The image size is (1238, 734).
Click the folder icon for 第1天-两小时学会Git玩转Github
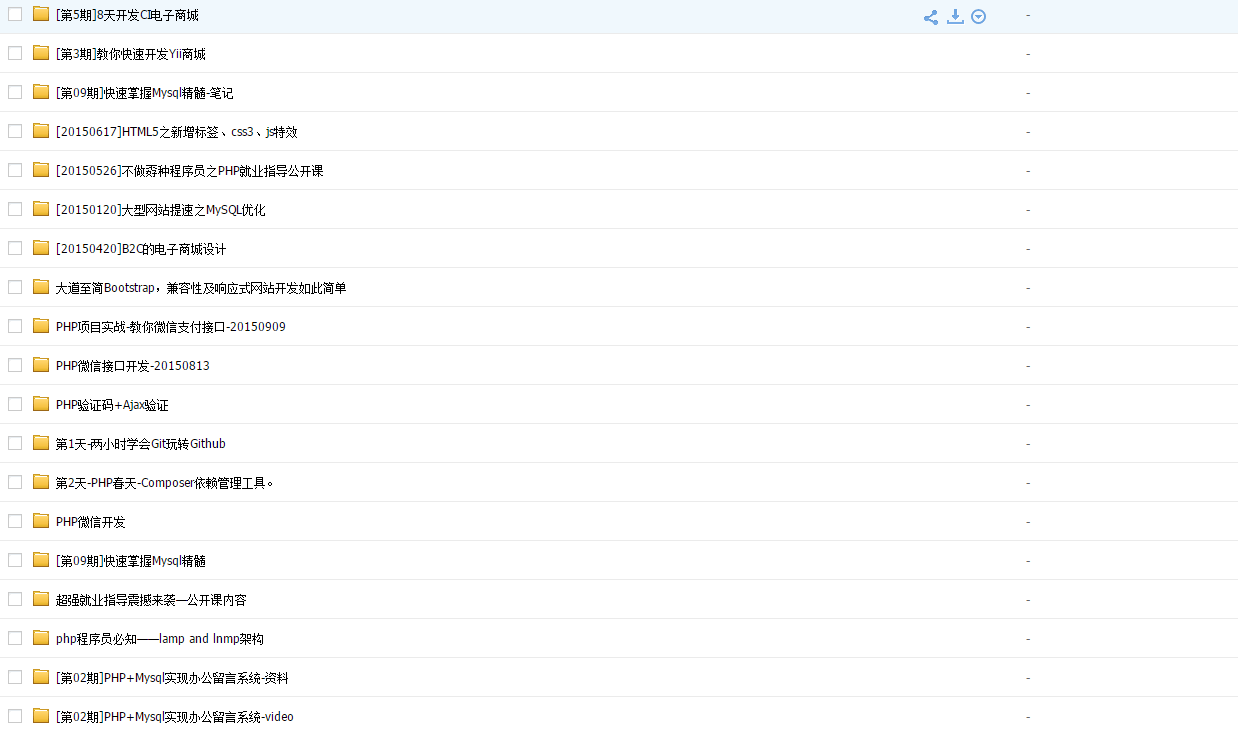tap(41, 443)
